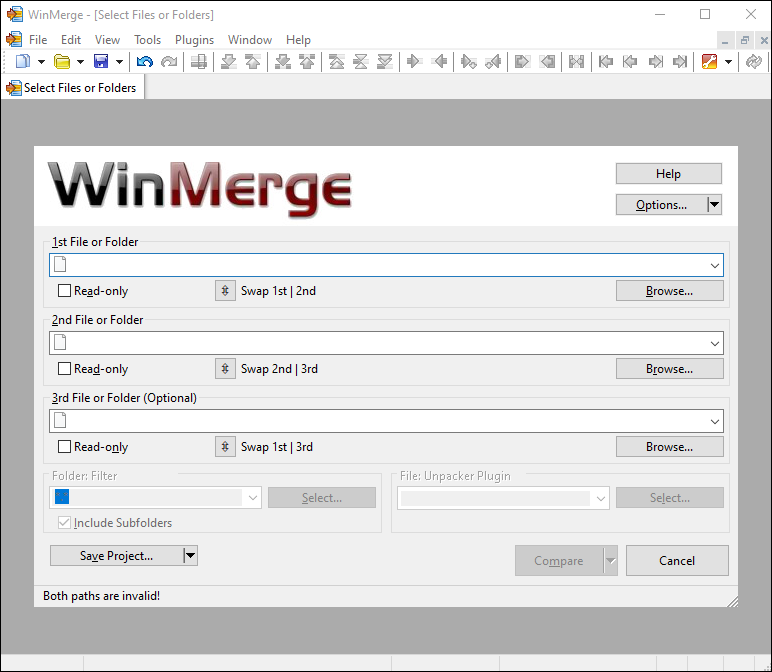Expand the 2nd File or Folder dropdown
This screenshot has width=772, height=672.
click(714, 343)
